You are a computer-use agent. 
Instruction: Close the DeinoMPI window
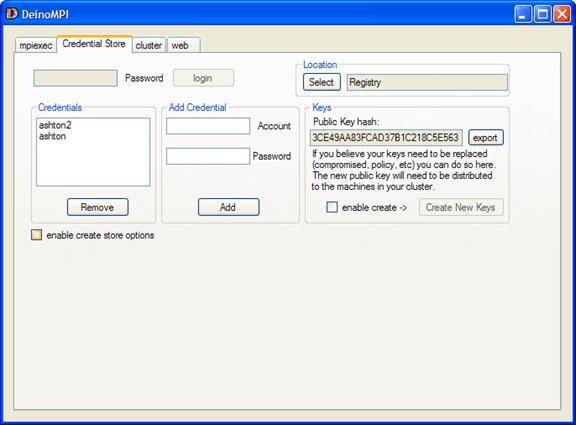click(x=562, y=14)
